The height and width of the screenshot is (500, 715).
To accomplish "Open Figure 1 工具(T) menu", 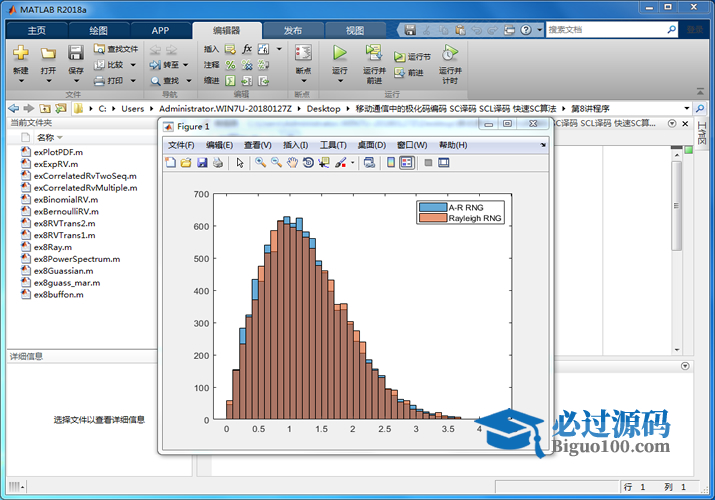I will point(333,145).
